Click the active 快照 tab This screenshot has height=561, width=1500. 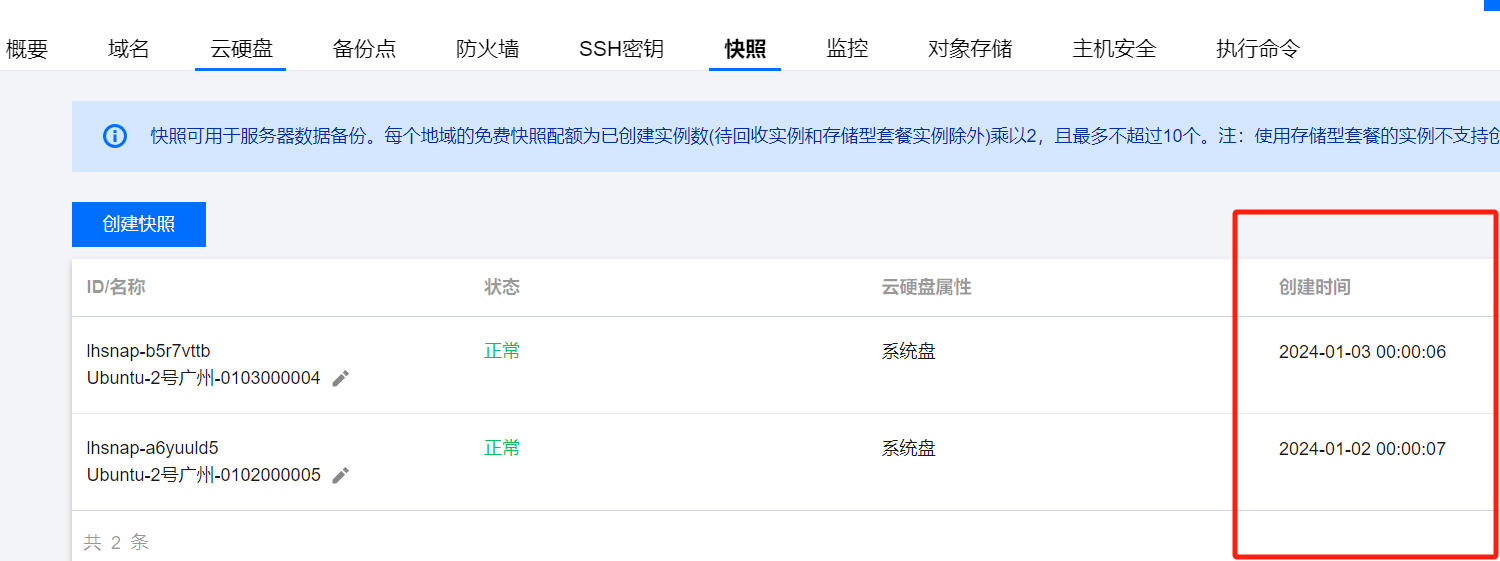745,48
